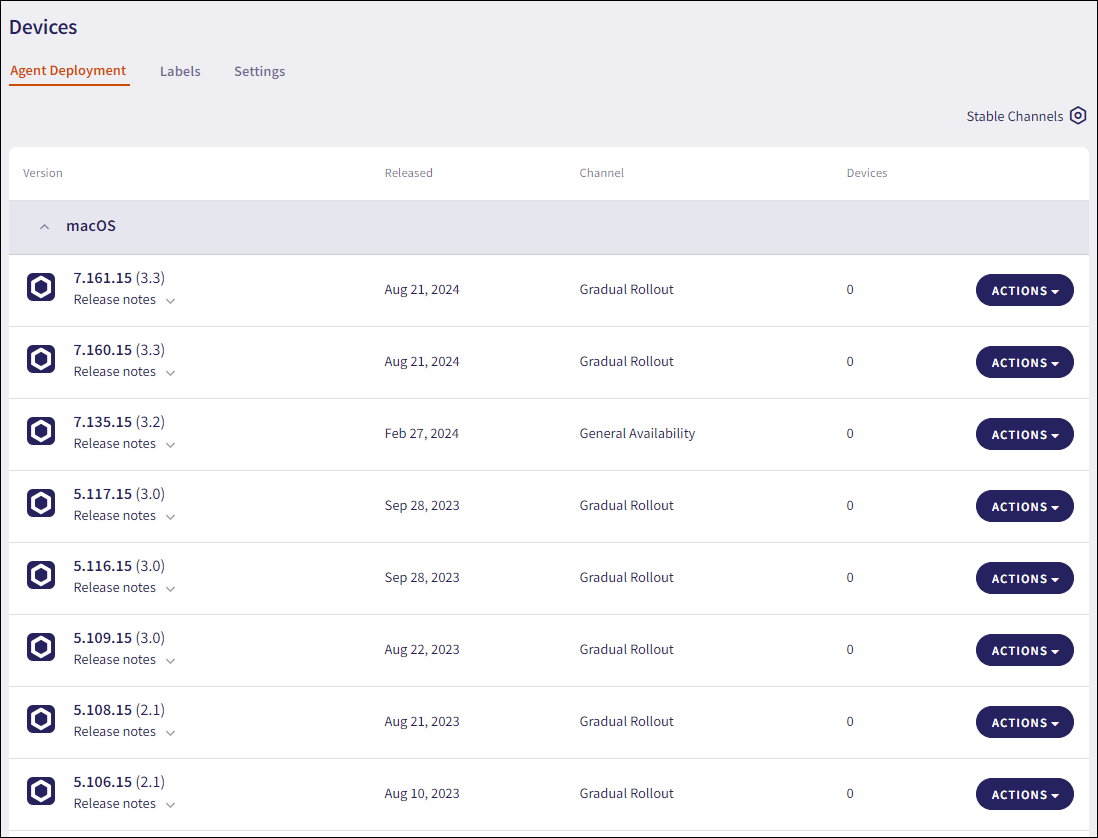
Task: Open ACTIONS dropdown for version 5.106.15
Action: 1024,794
